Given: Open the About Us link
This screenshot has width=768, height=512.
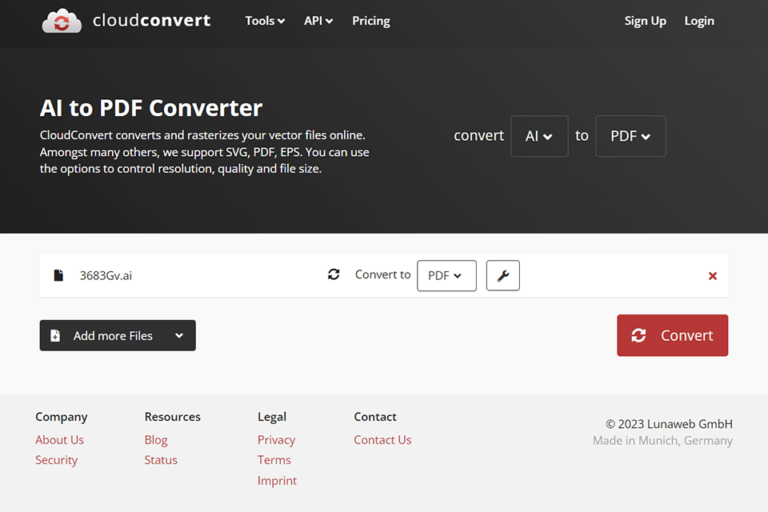Looking at the screenshot, I should pos(59,440).
